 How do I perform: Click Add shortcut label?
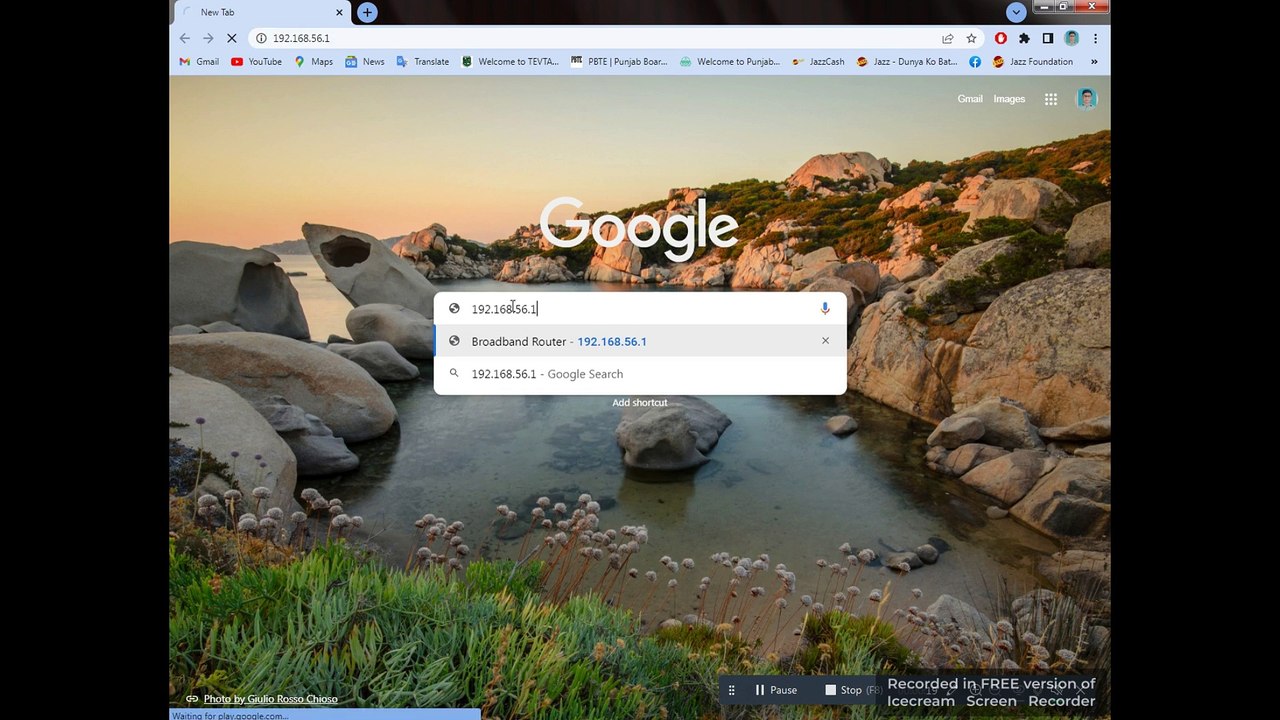click(640, 402)
